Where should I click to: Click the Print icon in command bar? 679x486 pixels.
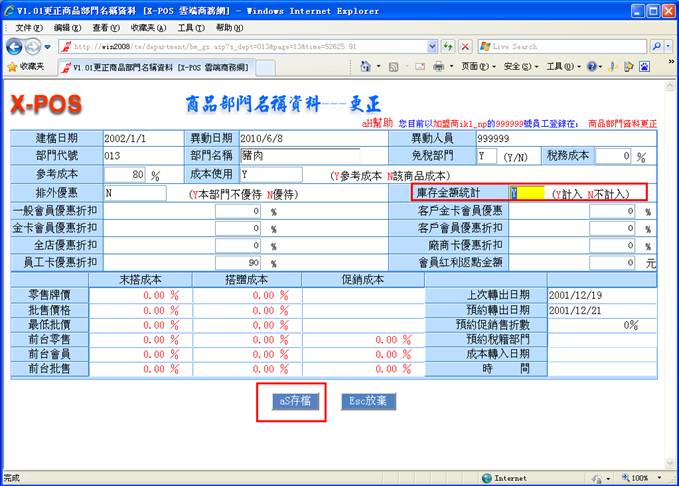[438, 66]
